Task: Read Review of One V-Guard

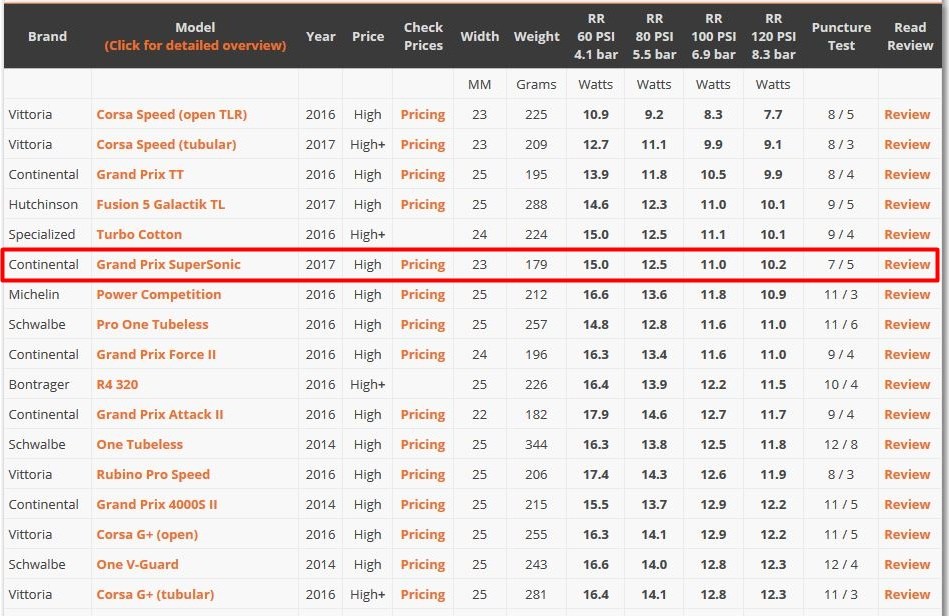Action: pos(907,565)
